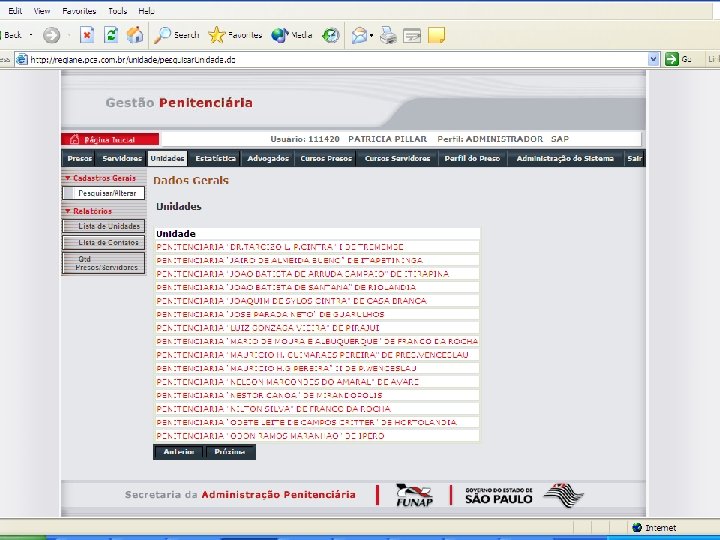
Task: Go to browser Home page icon
Action: point(135,35)
